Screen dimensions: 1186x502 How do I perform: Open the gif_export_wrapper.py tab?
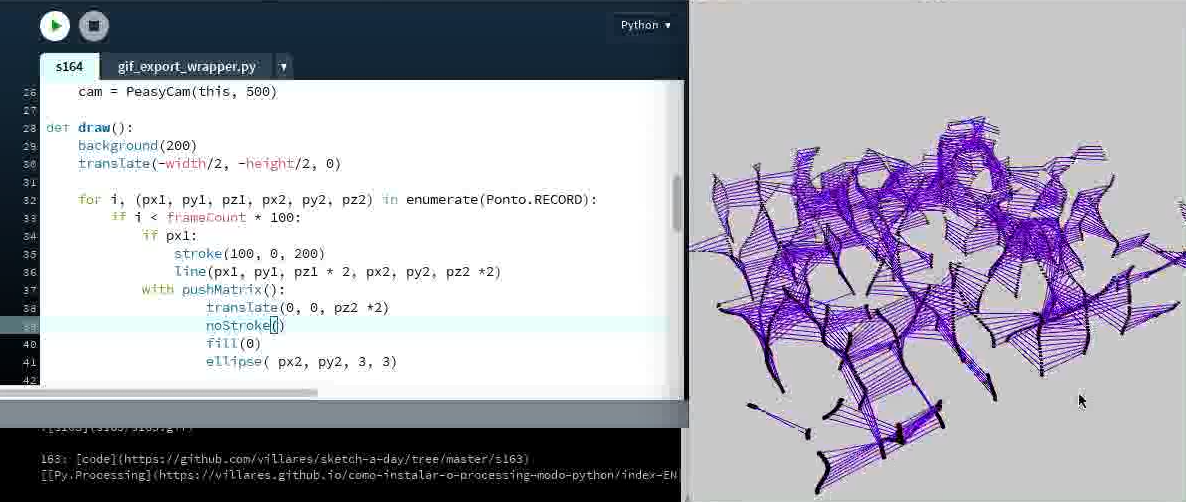(x=186, y=67)
